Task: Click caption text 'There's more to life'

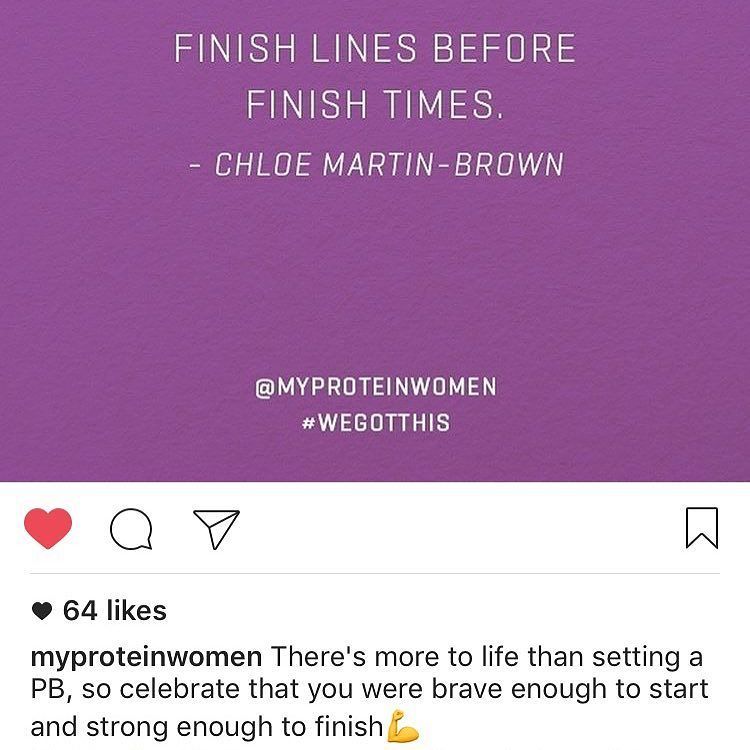Action: pos(395,656)
